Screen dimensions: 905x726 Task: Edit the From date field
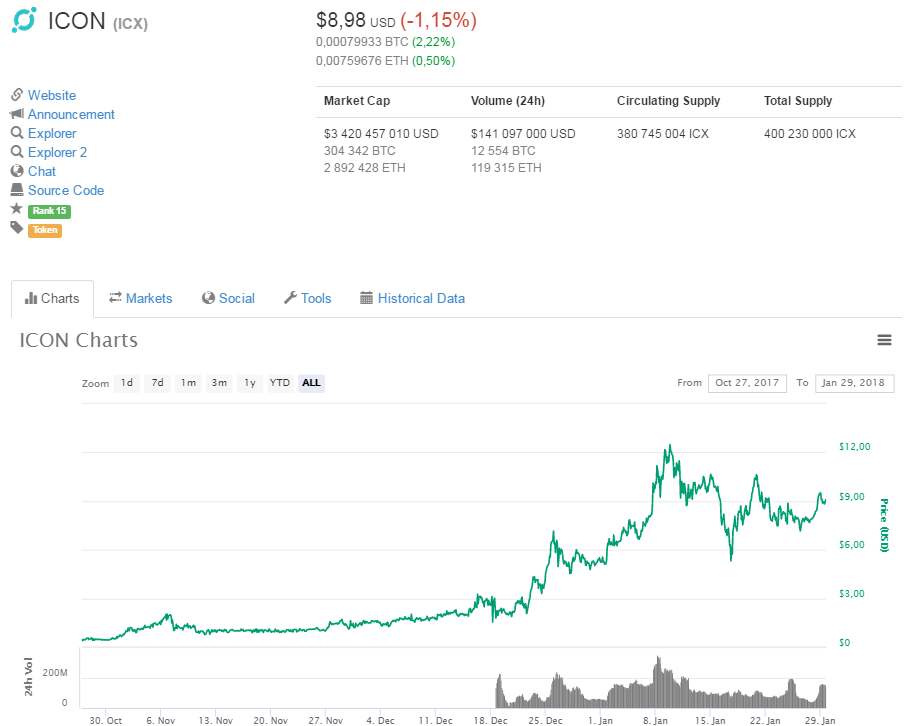click(x=747, y=383)
